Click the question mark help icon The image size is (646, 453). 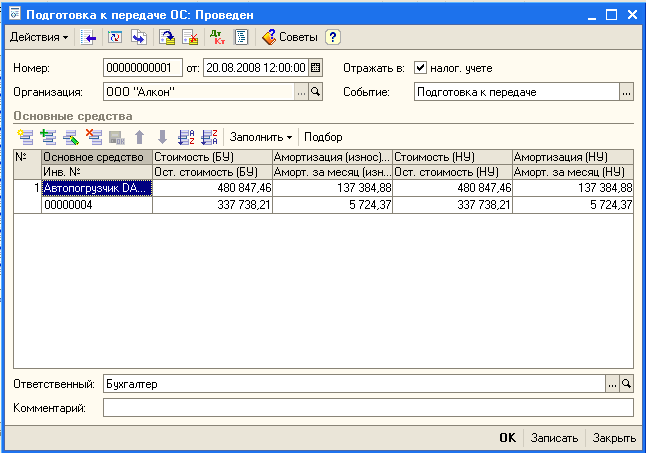333,37
